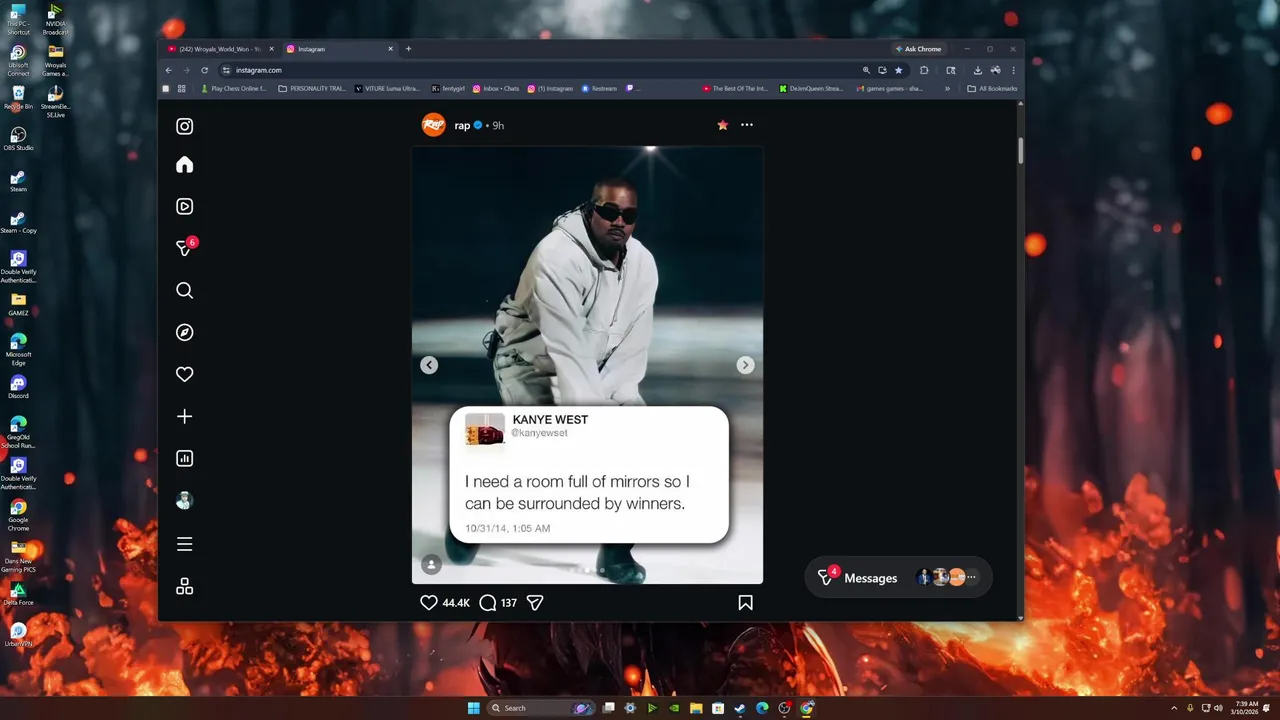Viewport: 1280px width, 720px height.
Task: Click the Ask Chrome button
Action: [x=918, y=49]
